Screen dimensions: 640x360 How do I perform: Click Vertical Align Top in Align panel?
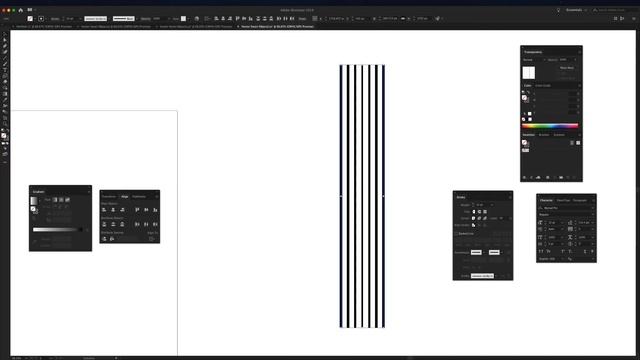click(x=137, y=210)
